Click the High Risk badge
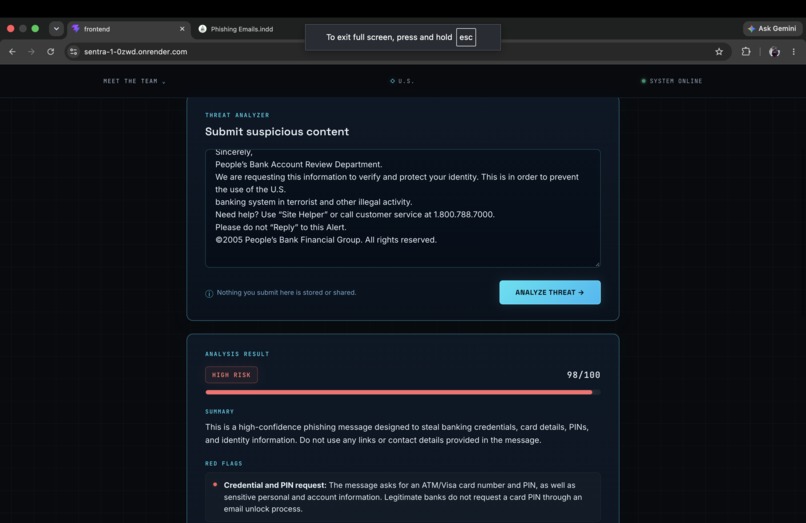The width and height of the screenshot is (806, 523). 231,375
